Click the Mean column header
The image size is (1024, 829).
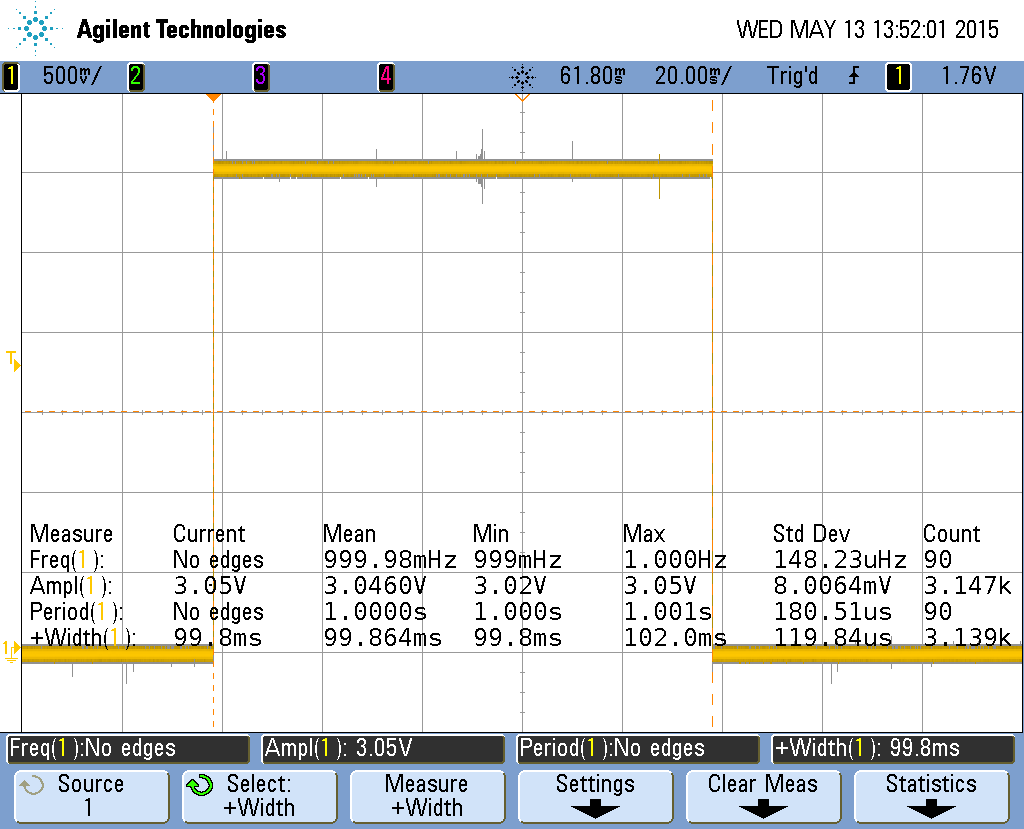pos(349,534)
